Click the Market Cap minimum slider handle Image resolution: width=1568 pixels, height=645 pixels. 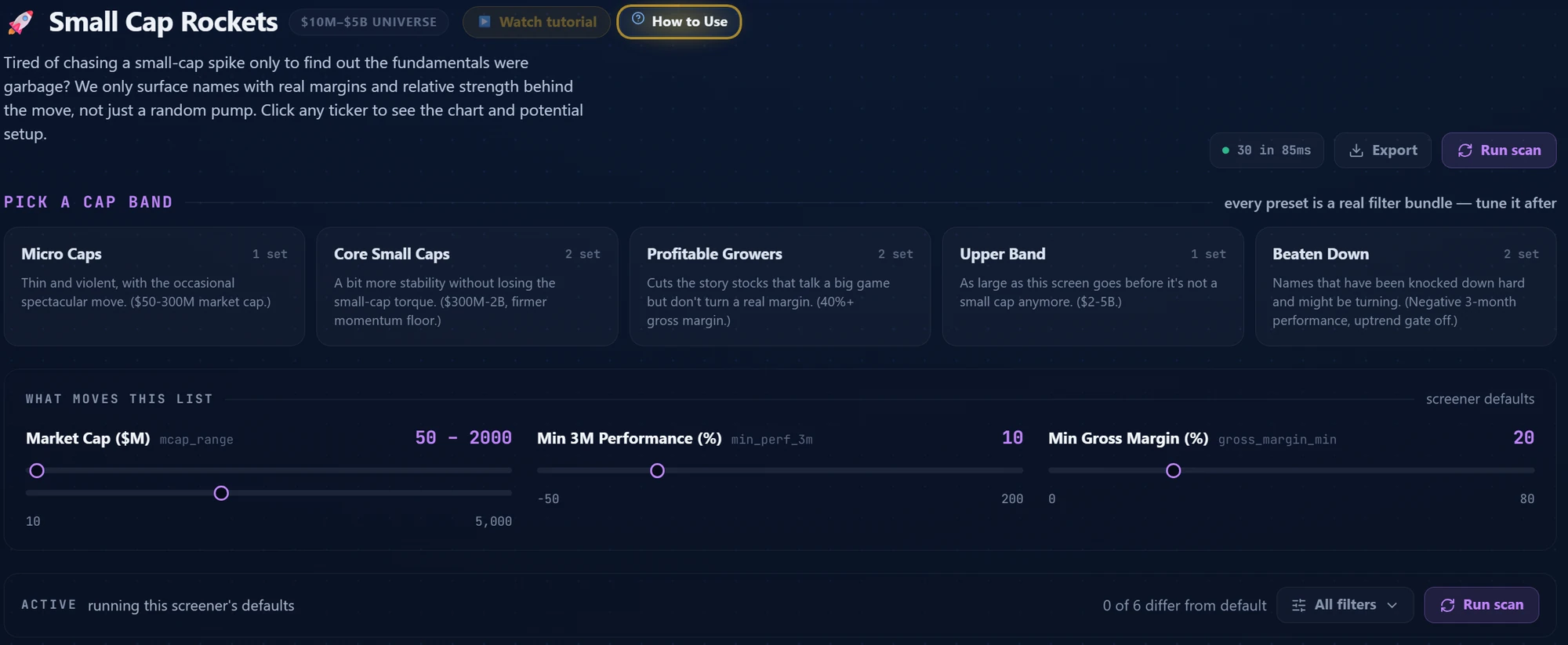(x=37, y=471)
